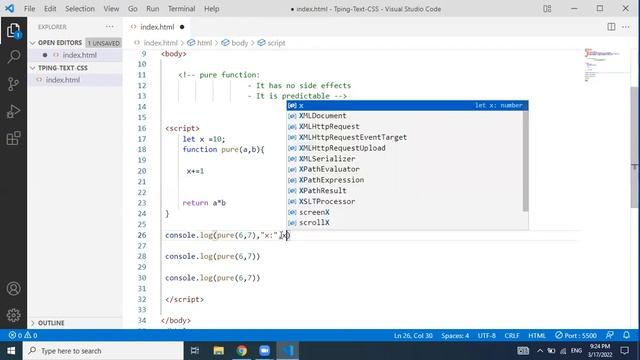Open Zoom from taskbar
The image size is (640, 360).
(x=264, y=351)
